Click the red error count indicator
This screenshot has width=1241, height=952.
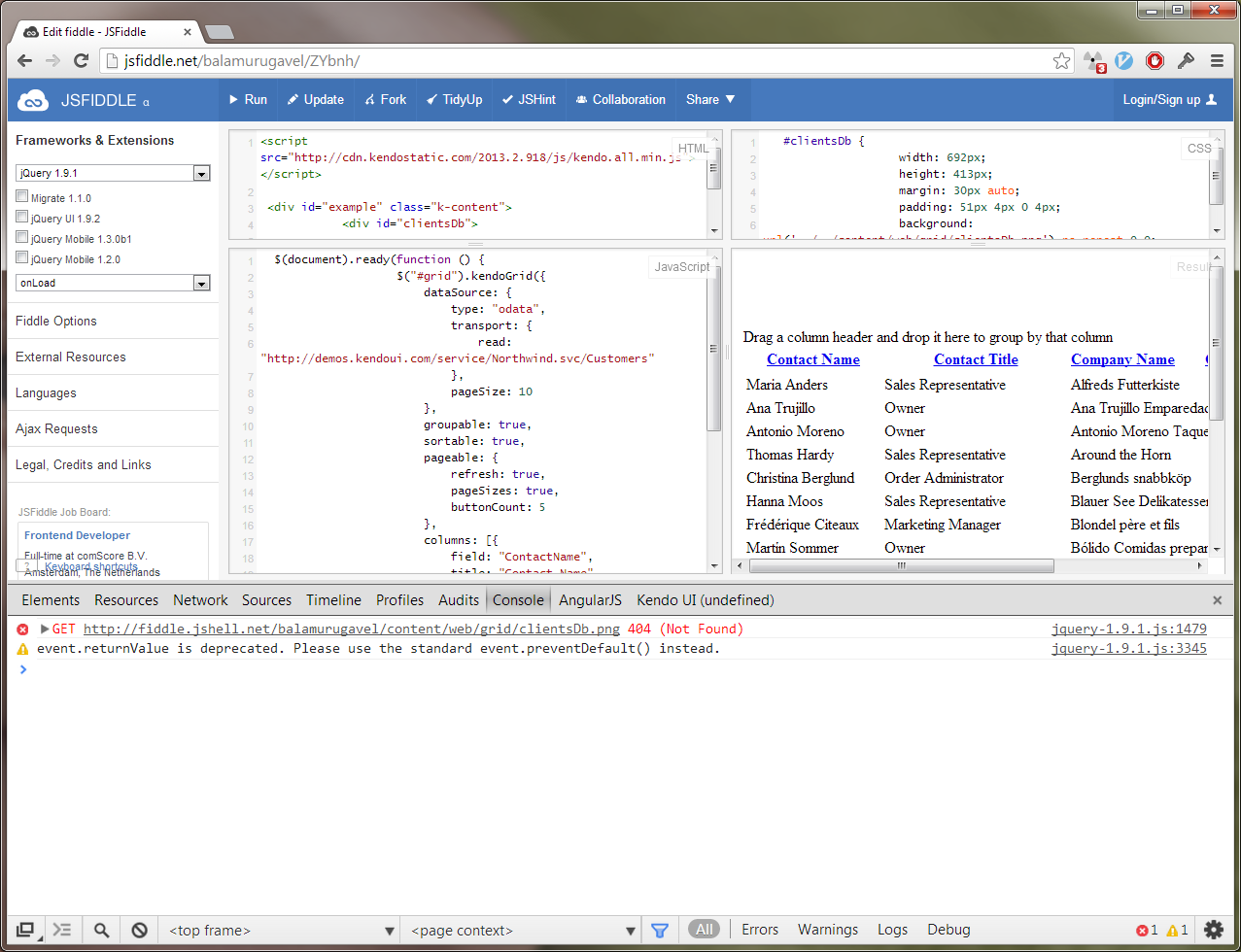(x=1147, y=930)
